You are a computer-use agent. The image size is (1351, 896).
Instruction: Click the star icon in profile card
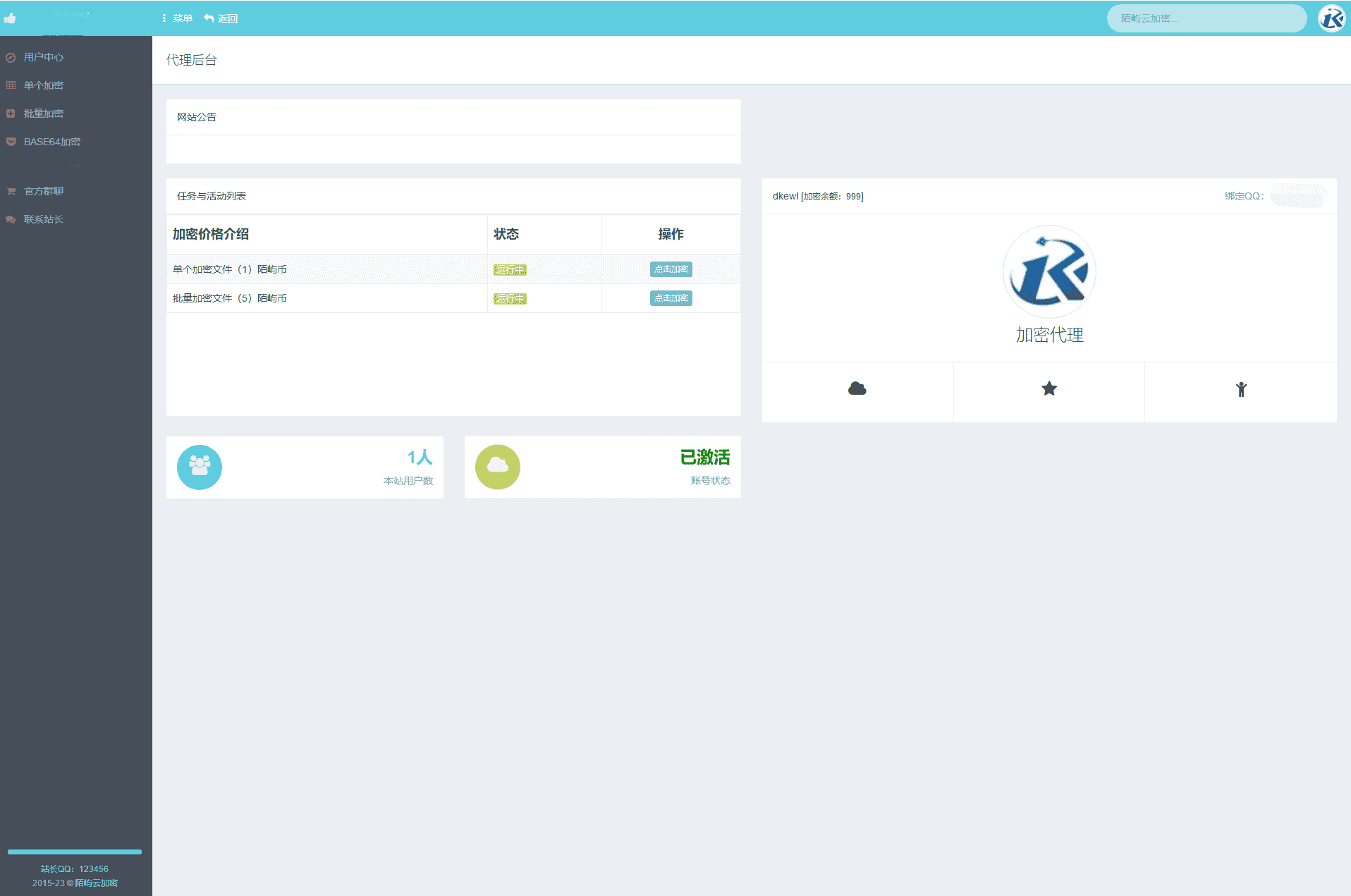[1049, 388]
